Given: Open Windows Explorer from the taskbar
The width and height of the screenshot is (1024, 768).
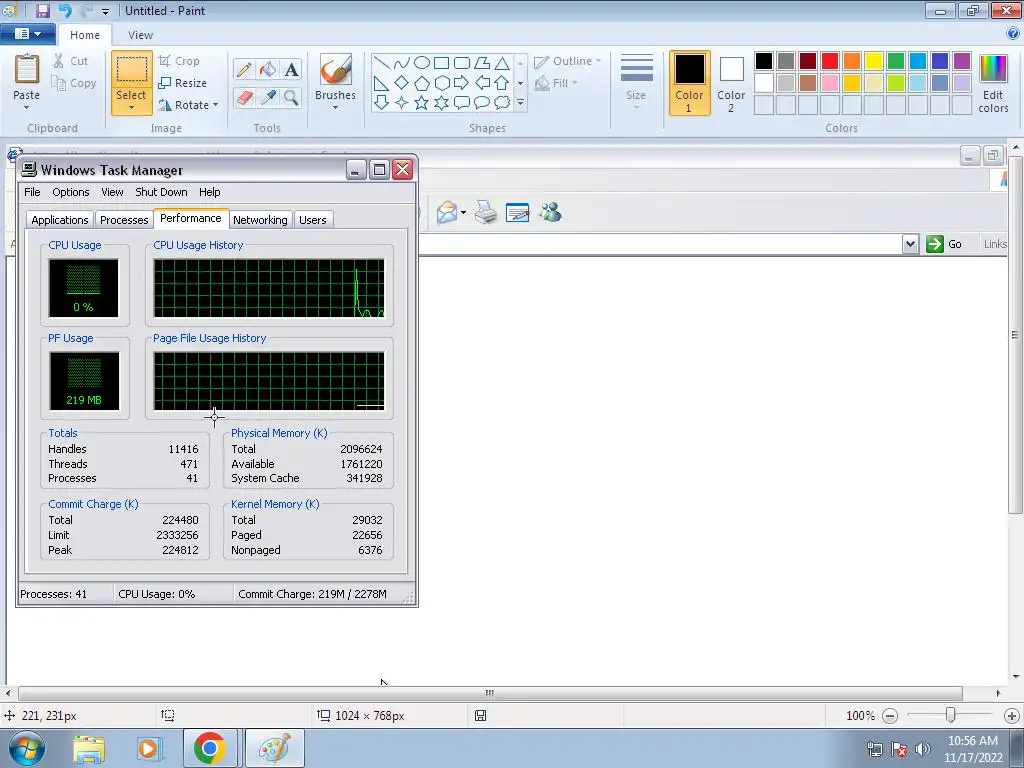Looking at the screenshot, I should point(89,748).
